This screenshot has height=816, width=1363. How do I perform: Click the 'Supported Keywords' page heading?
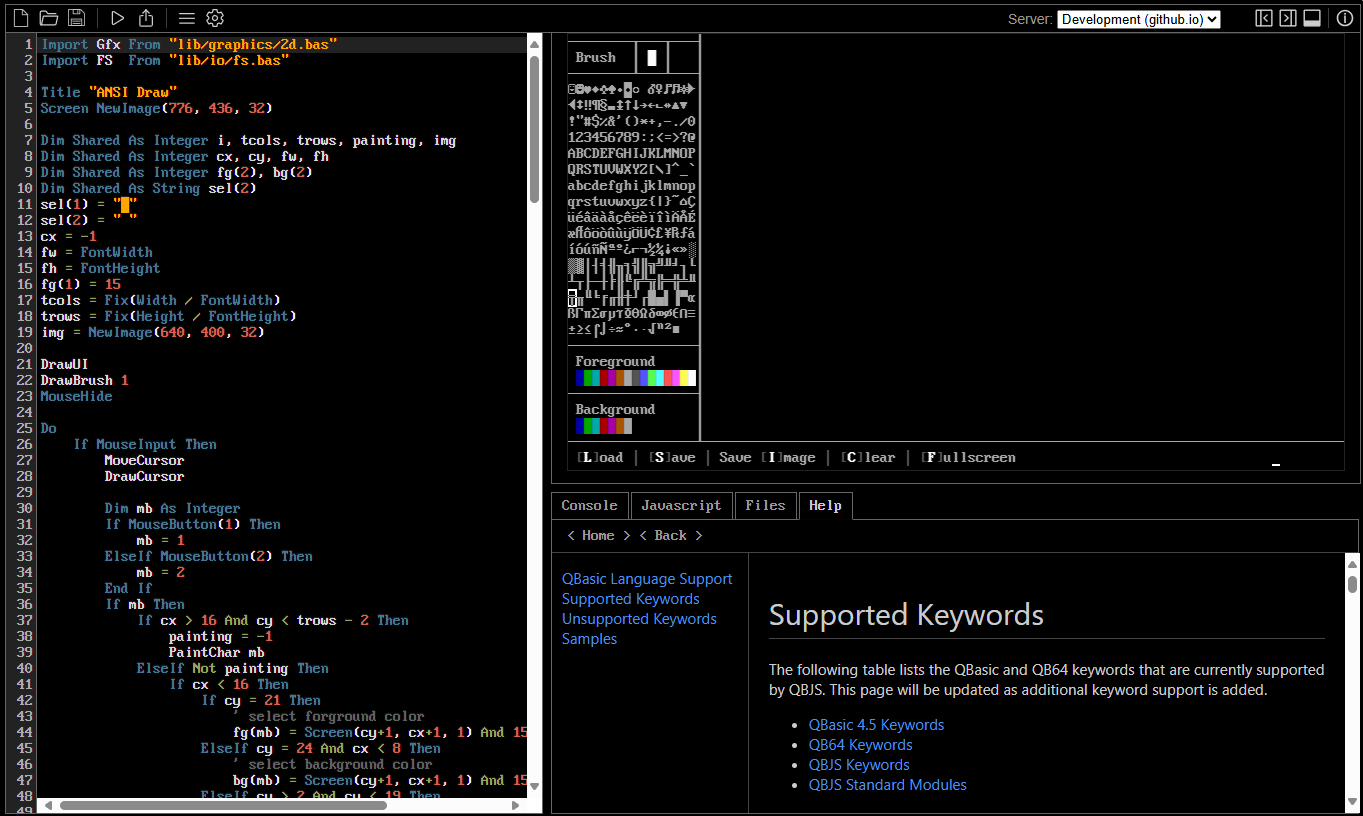click(x=906, y=615)
